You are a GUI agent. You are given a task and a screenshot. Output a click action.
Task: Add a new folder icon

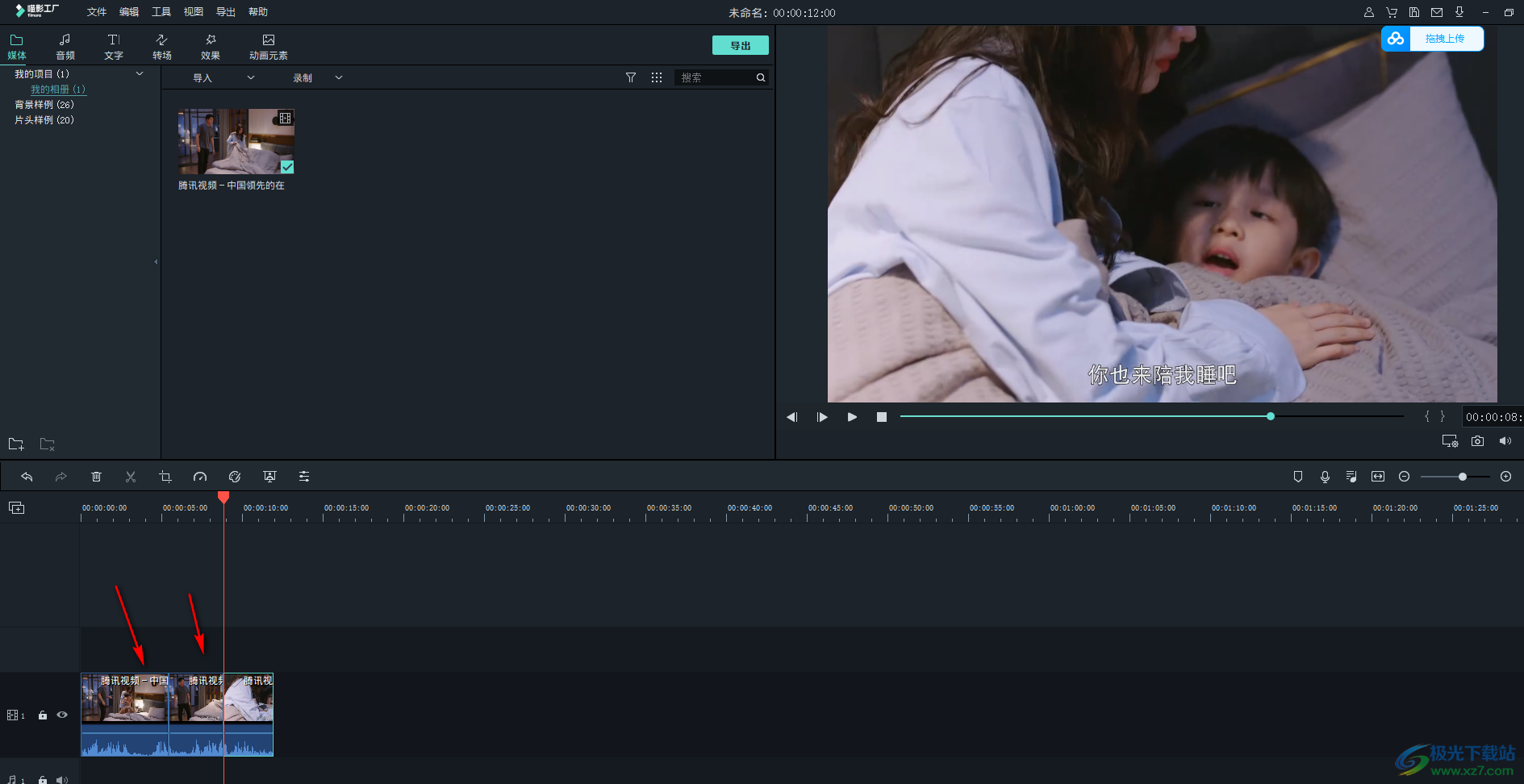(16, 444)
